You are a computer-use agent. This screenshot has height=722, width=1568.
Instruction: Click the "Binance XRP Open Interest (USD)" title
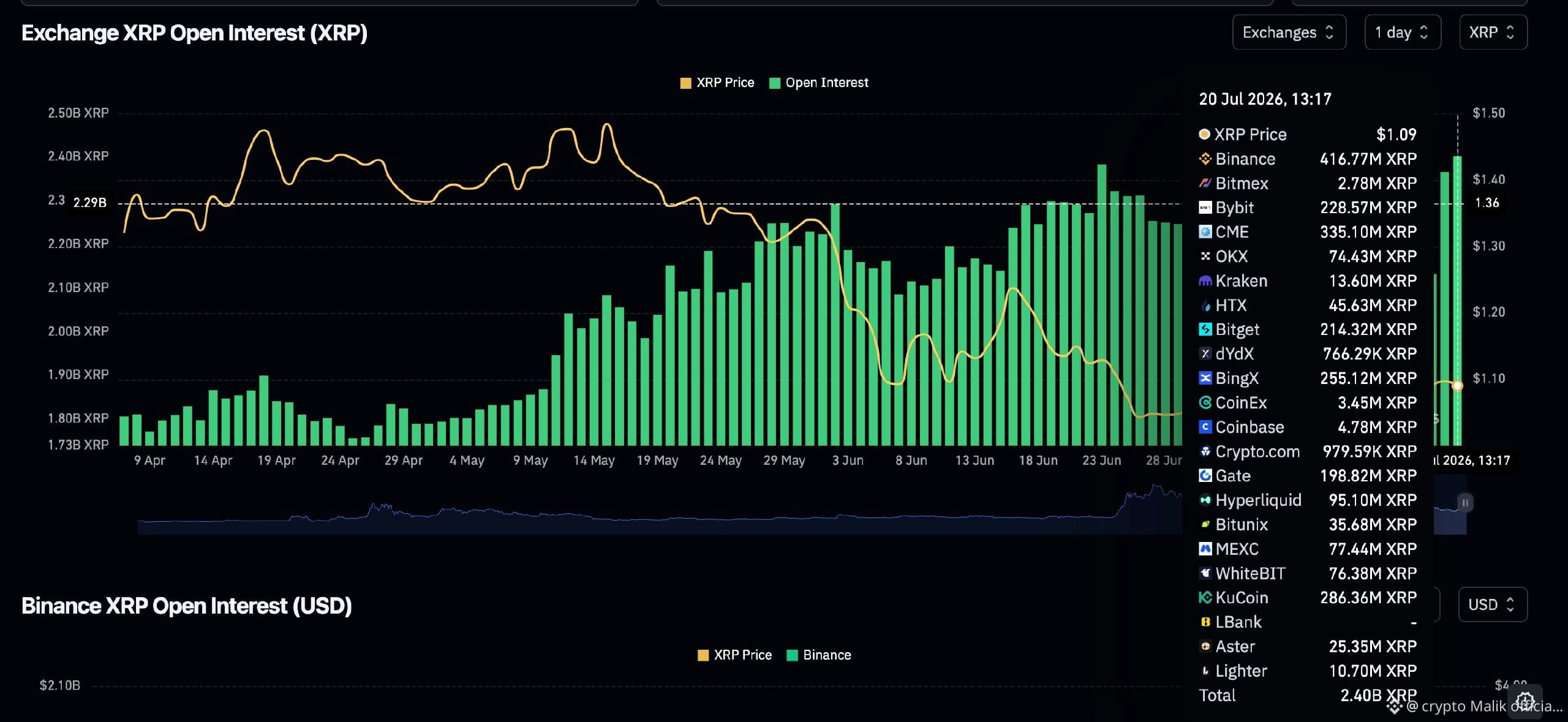187,606
